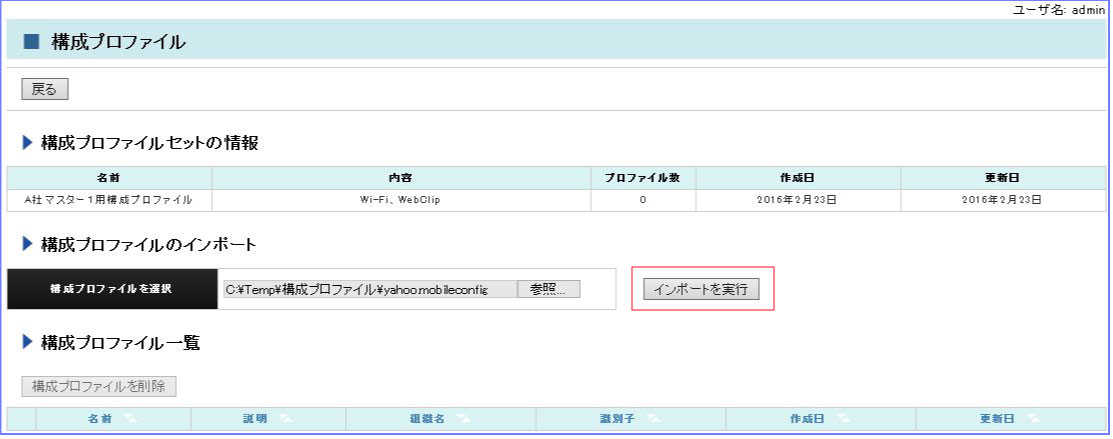Image resolution: width=1113 pixels, height=439 pixels.
Task: Sort profile list by 作成日 sort icon
Action: pyautogui.click(x=843, y=419)
